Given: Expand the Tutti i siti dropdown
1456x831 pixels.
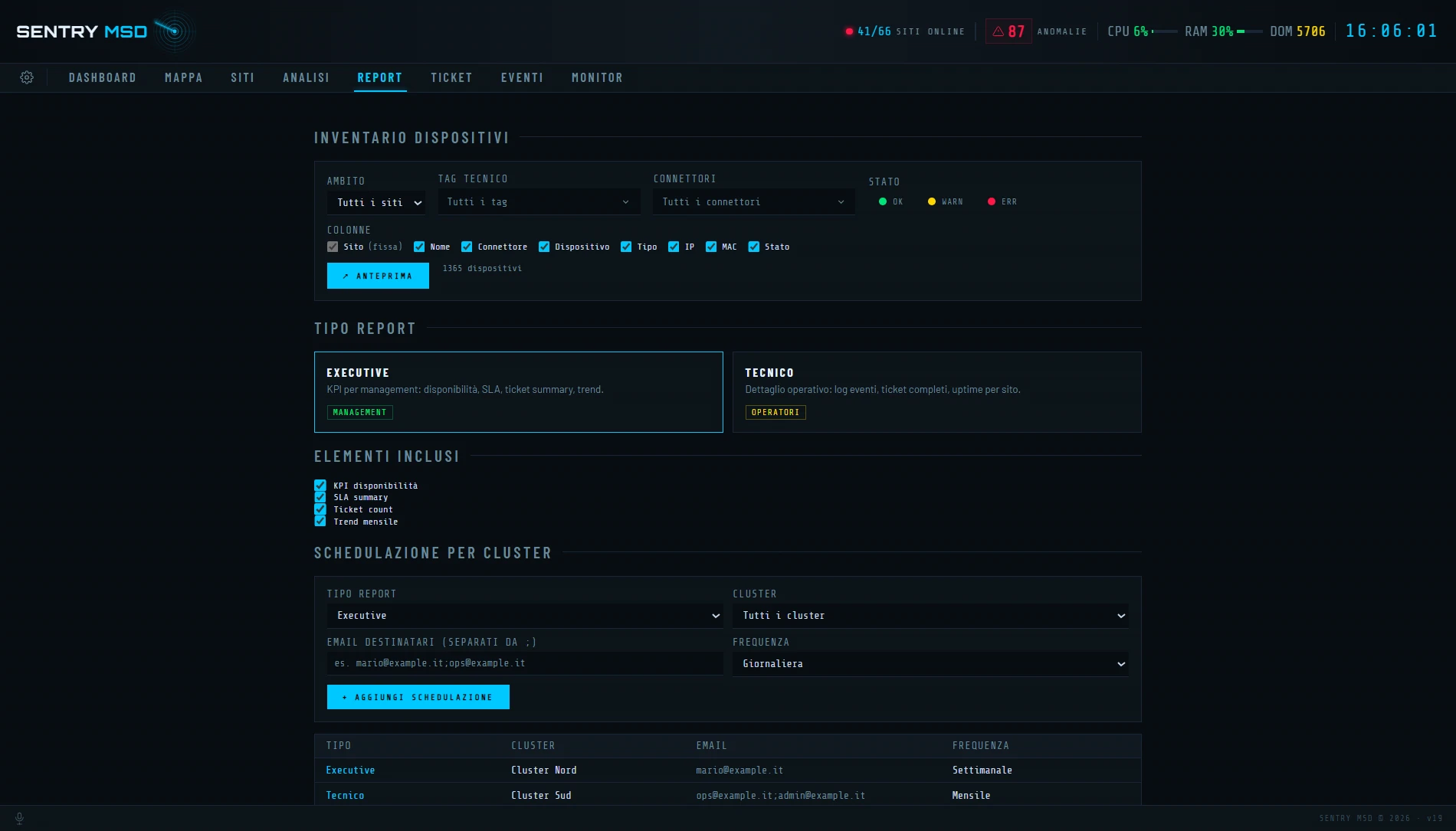Looking at the screenshot, I should point(376,203).
